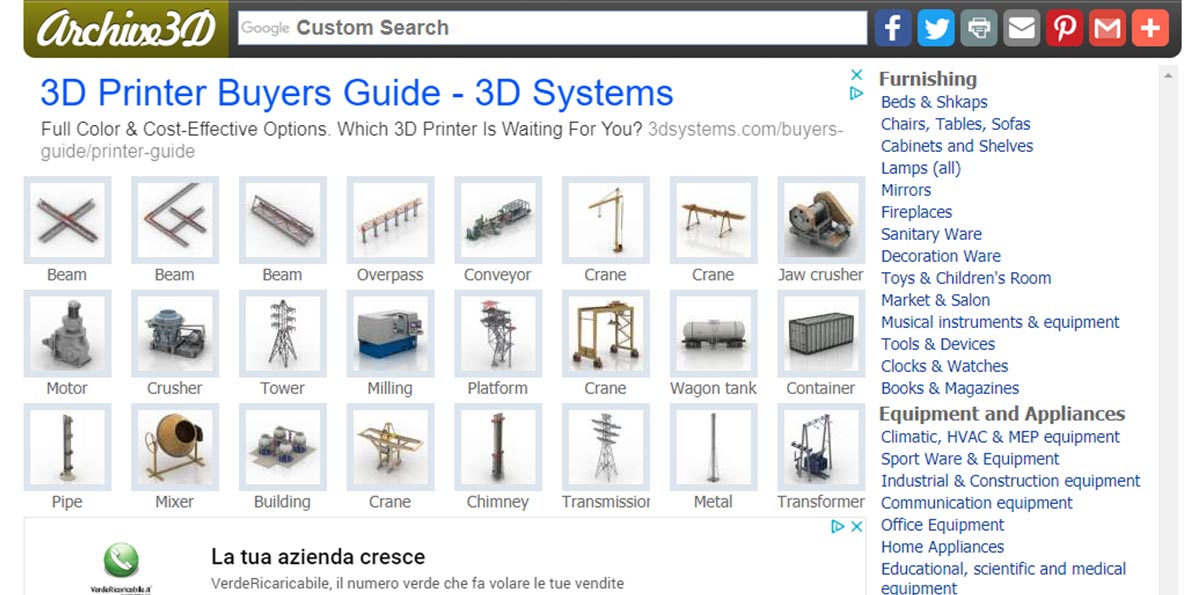
Task: Open the Jaw crusher model thumbnail
Action: tap(820, 220)
